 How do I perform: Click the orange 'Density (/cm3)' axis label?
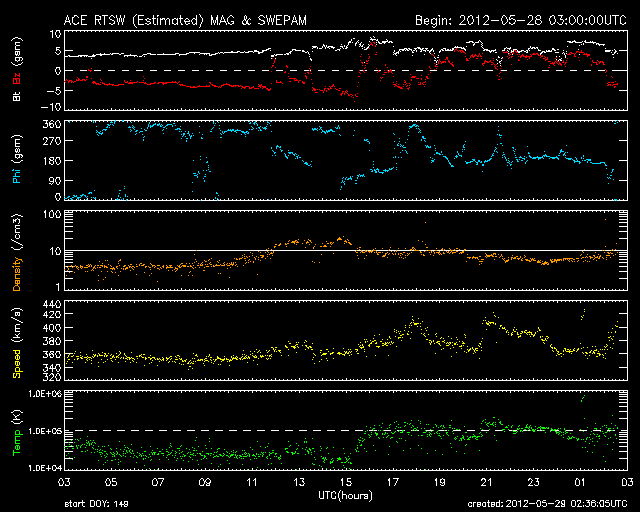(17, 252)
